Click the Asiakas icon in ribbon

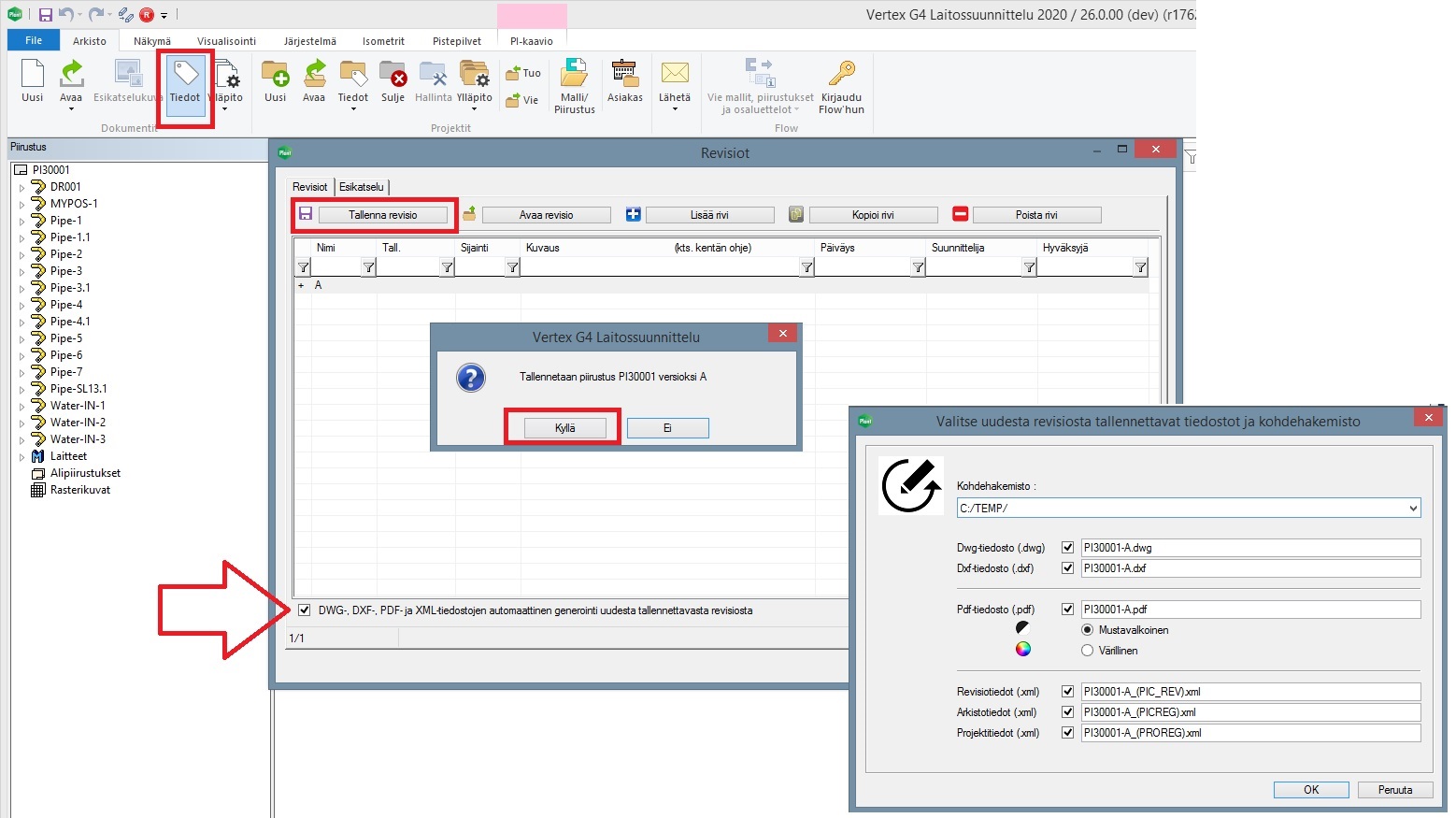624,76
